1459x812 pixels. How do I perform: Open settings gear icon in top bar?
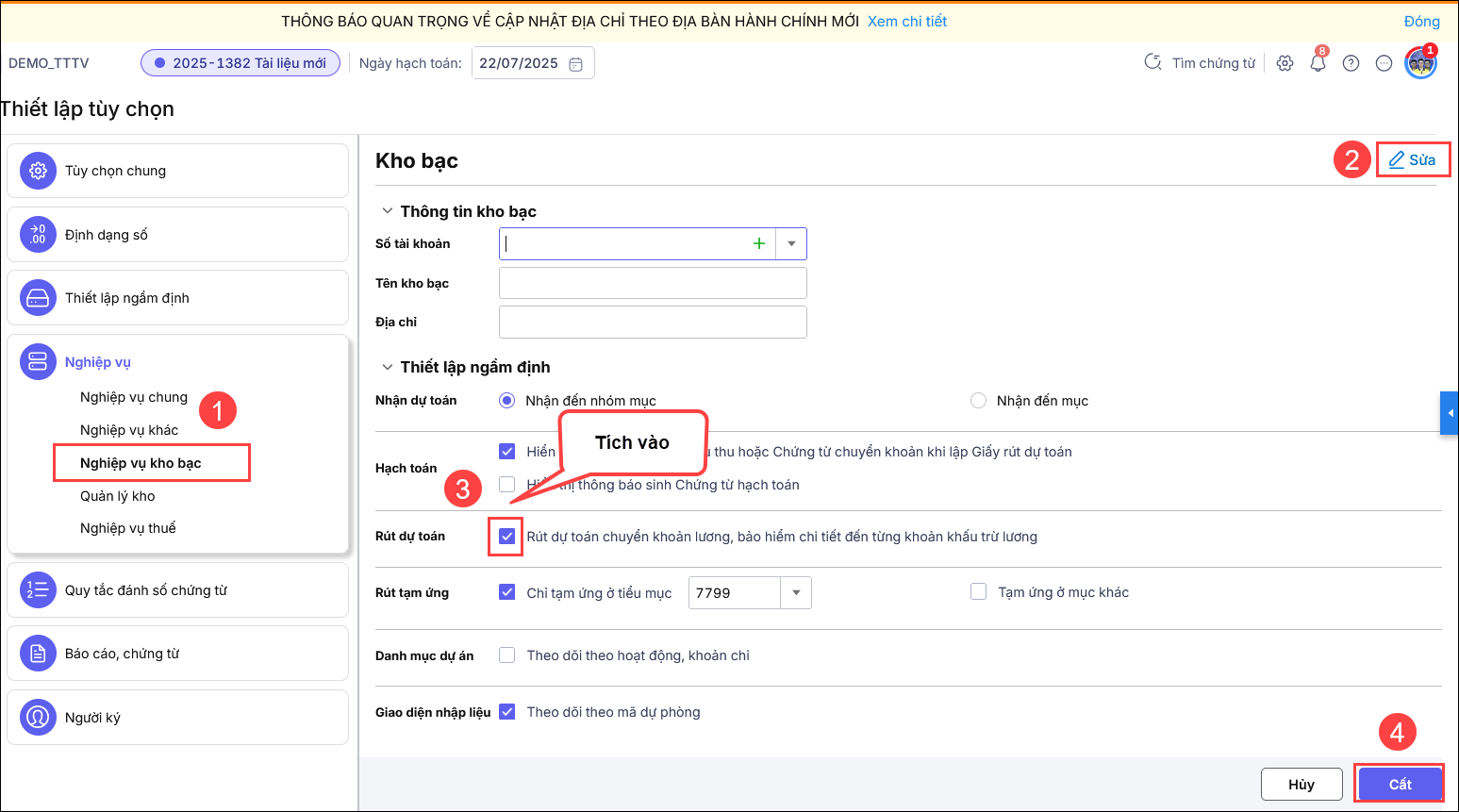click(1285, 63)
